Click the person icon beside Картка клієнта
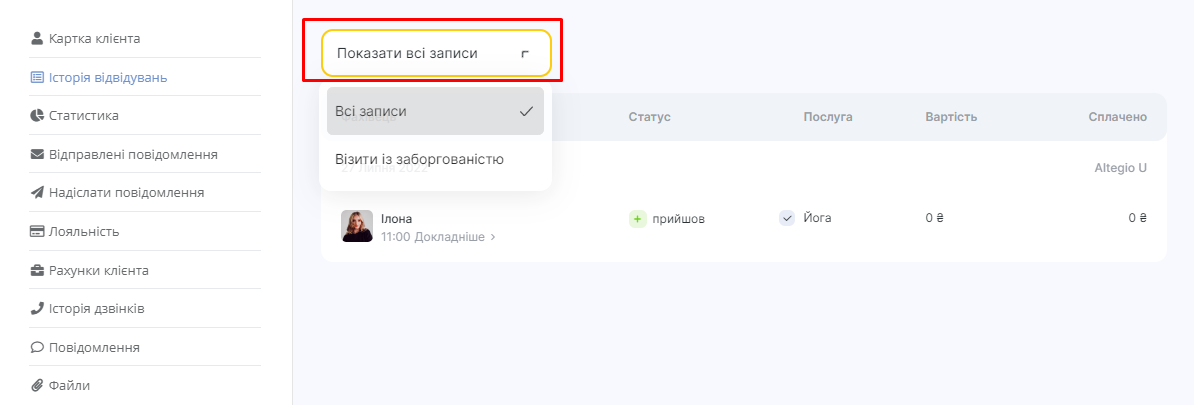 pos(37,38)
